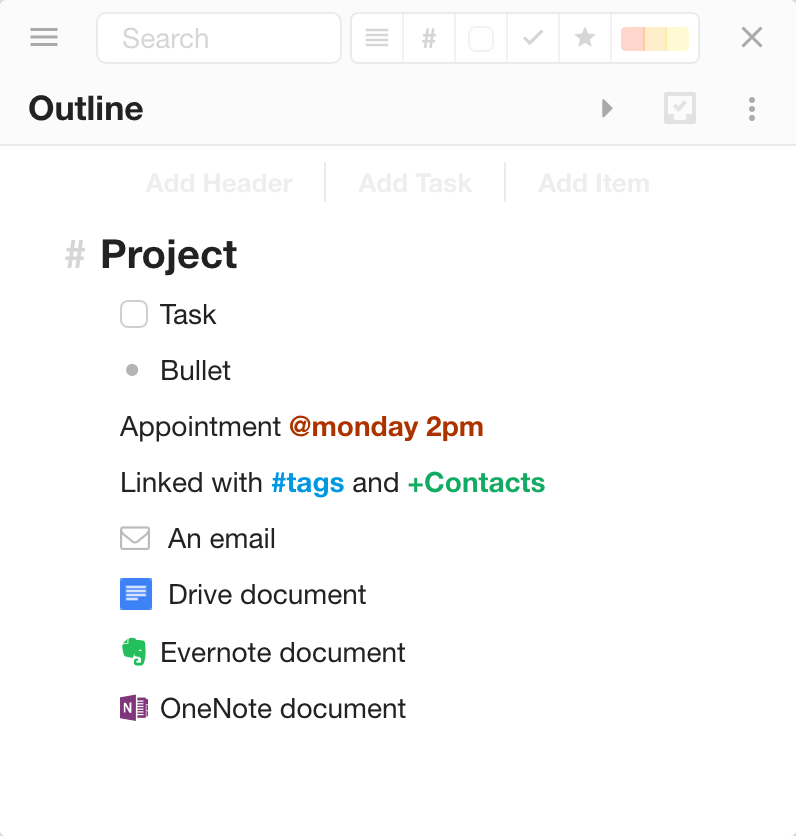
Task: Pick the red-yellow color highlight swatch
Action: tap(655, 39)
